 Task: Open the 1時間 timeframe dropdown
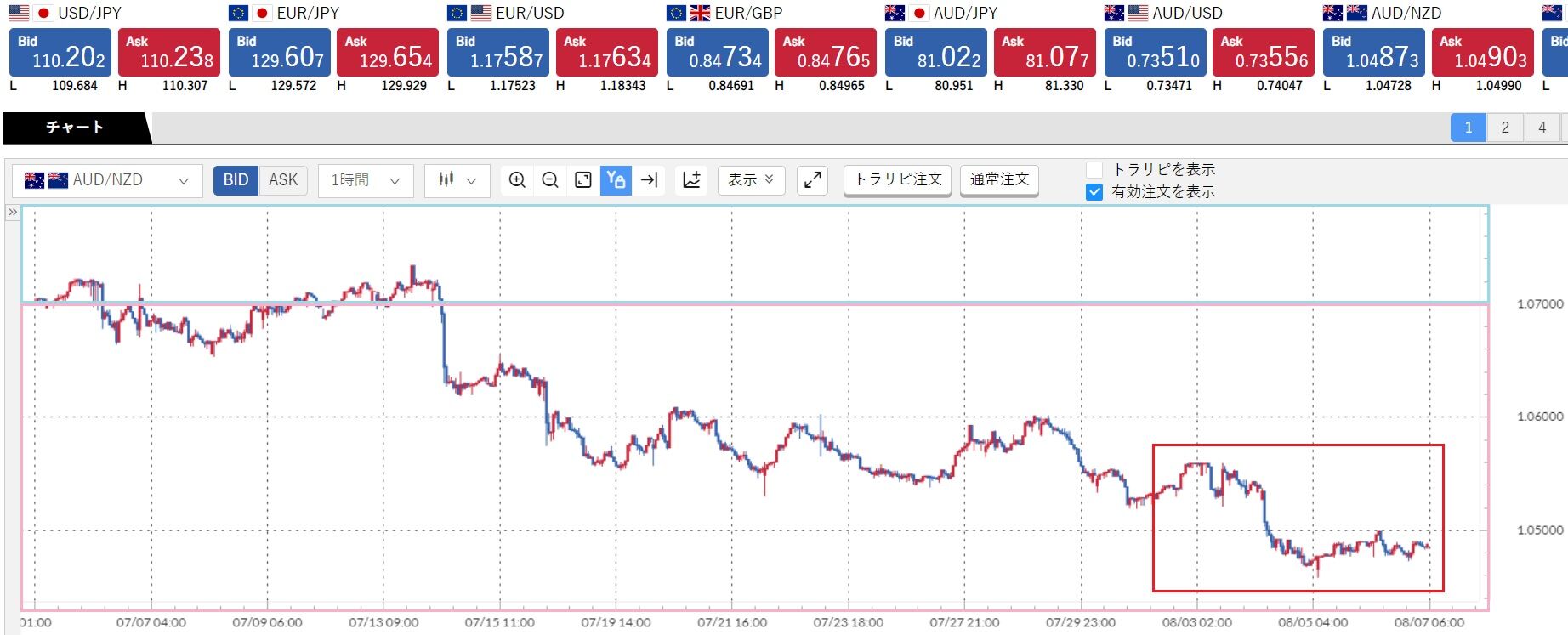pyautogui.click(x=366, y=180)
